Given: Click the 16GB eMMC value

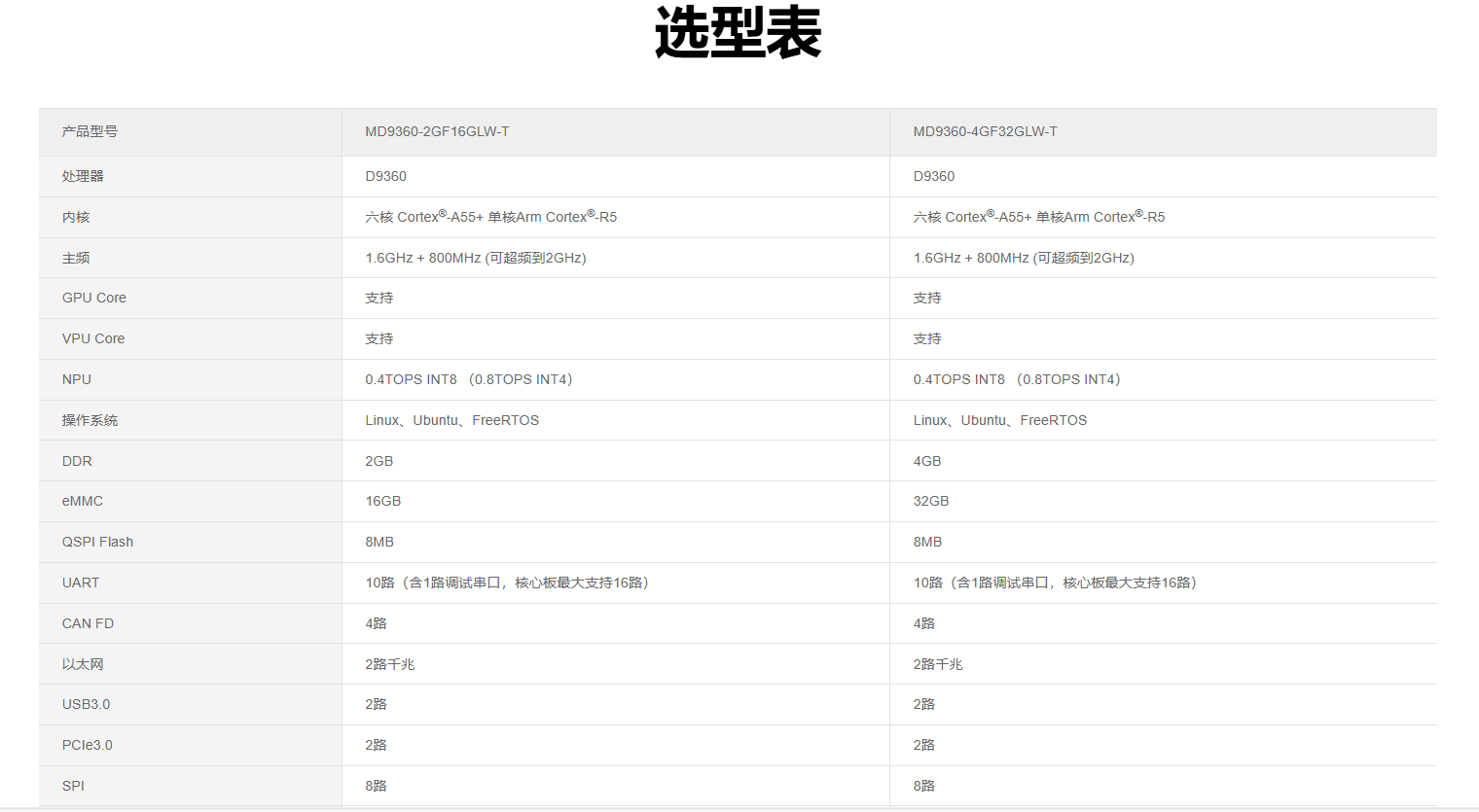Looking at the screenshot, I should tap(383, 501).
